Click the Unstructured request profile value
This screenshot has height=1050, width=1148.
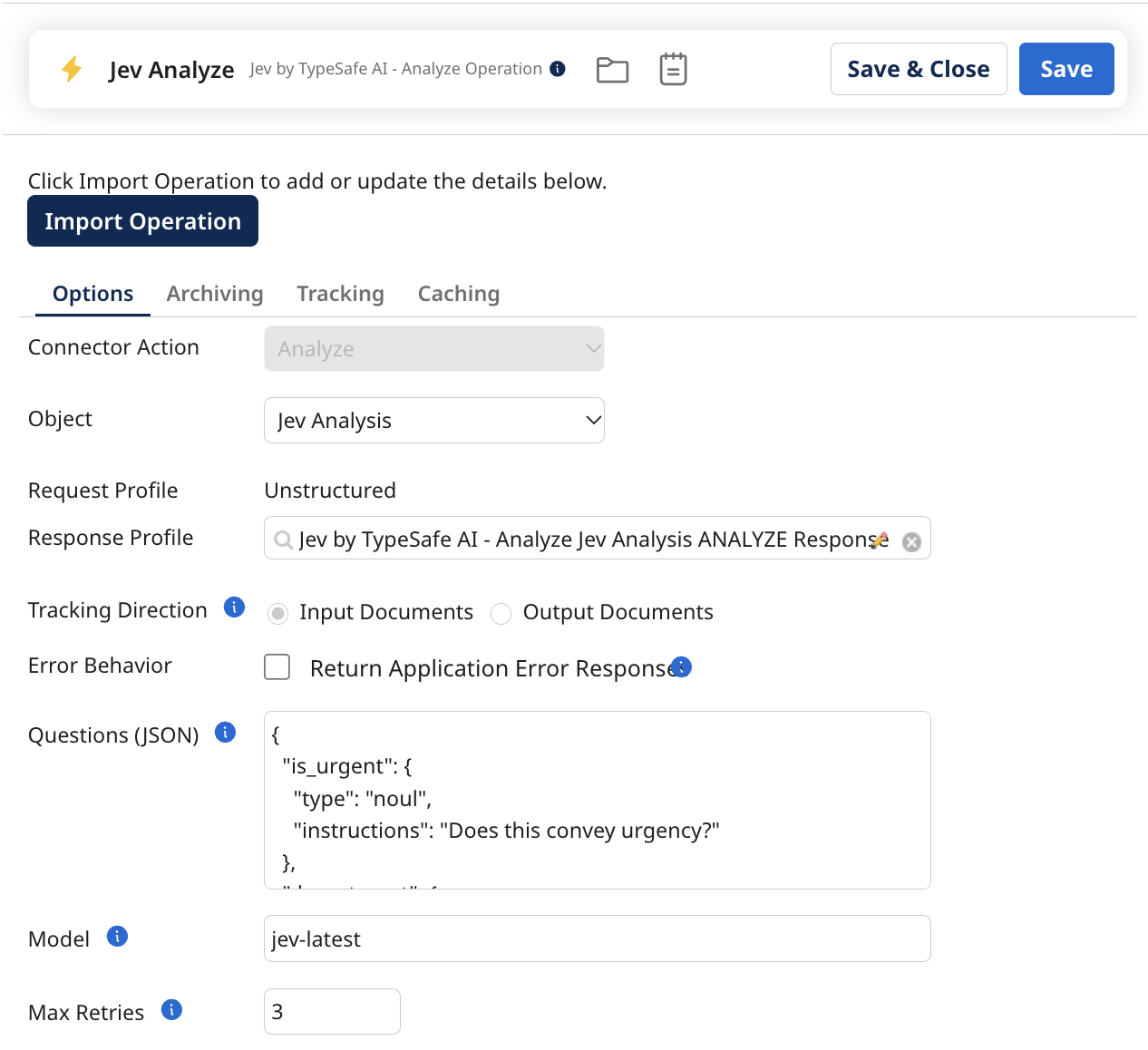pyautogui.click(x=330, y=491)
